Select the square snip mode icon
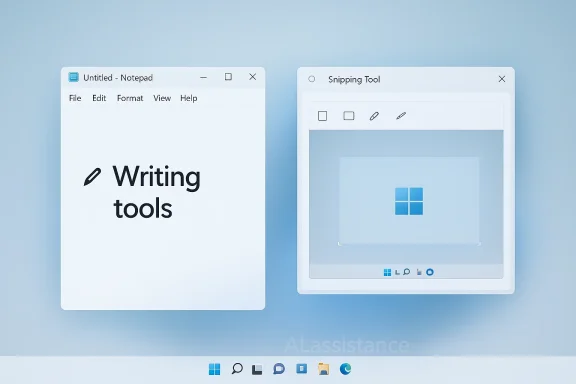Screen dimensions: 576x384 coord(322,116)
